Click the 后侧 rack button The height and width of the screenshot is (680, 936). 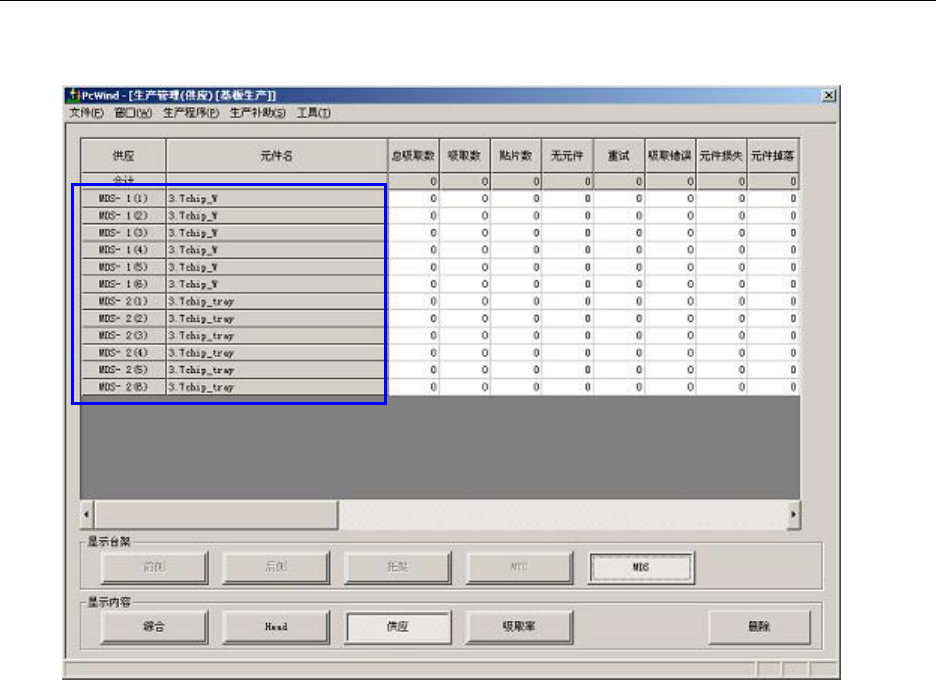click(276, 567)
